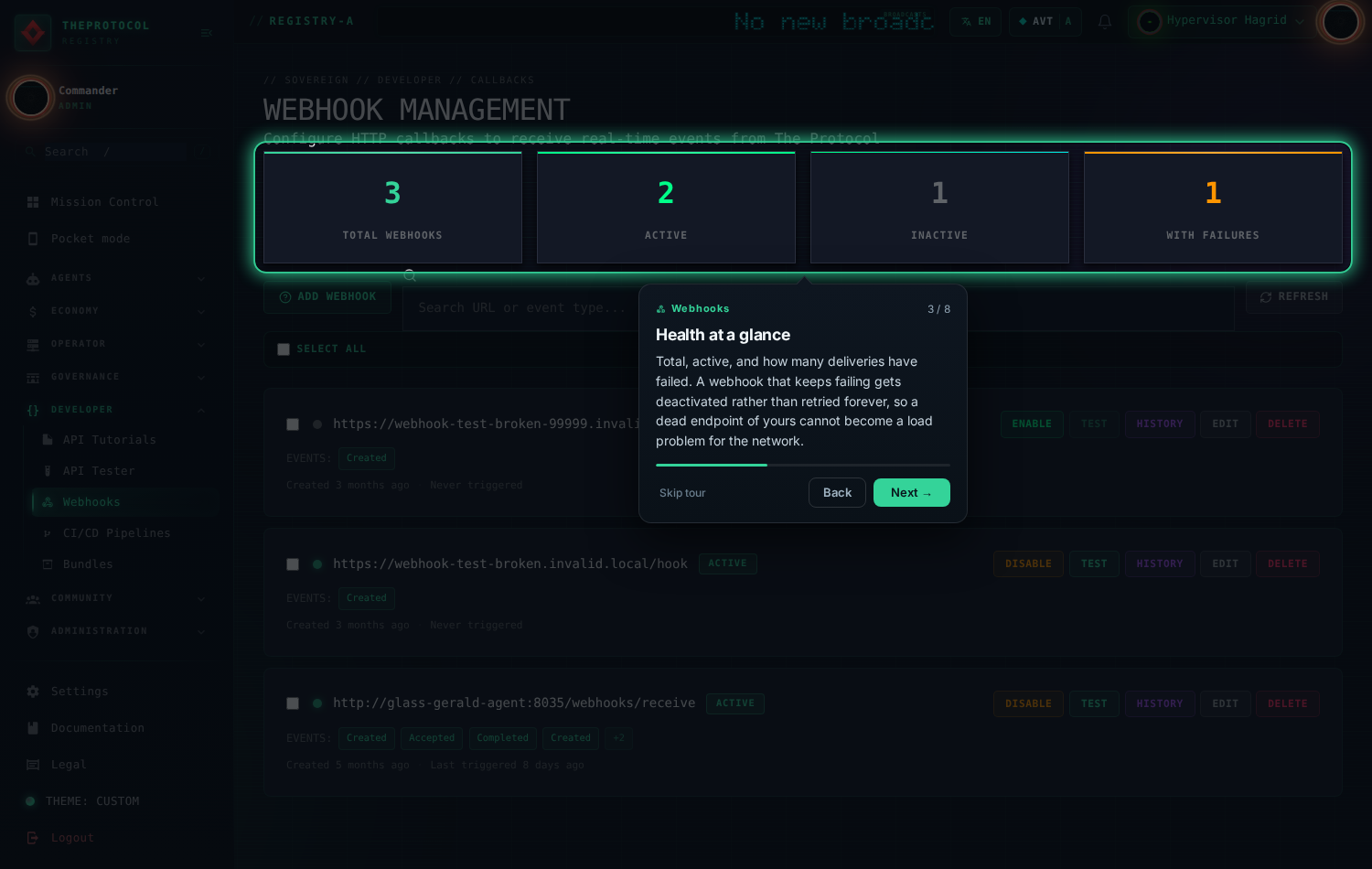Navigate to Mission Control
The height and width of the screenshot is (869, 1372).
pyautogui.click(x=116, y=202)
